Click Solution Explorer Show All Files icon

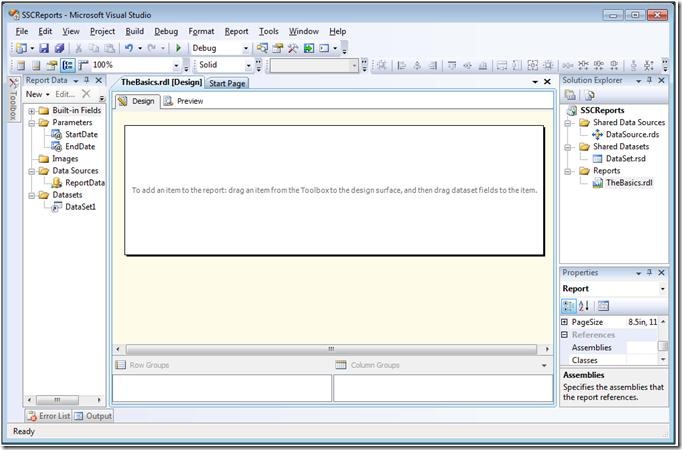click(589, 95)
